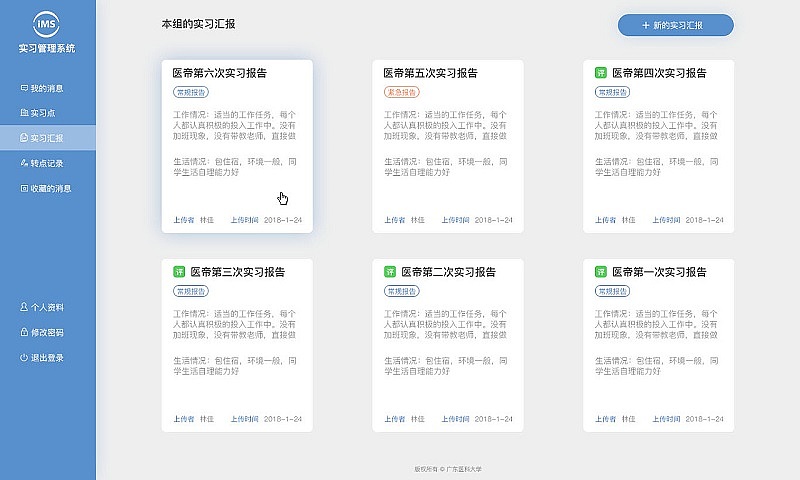
Task: Click 常规报告 tag on 医帝第二次实习报告
Action: pyautogui.click(x=402, y=291)
